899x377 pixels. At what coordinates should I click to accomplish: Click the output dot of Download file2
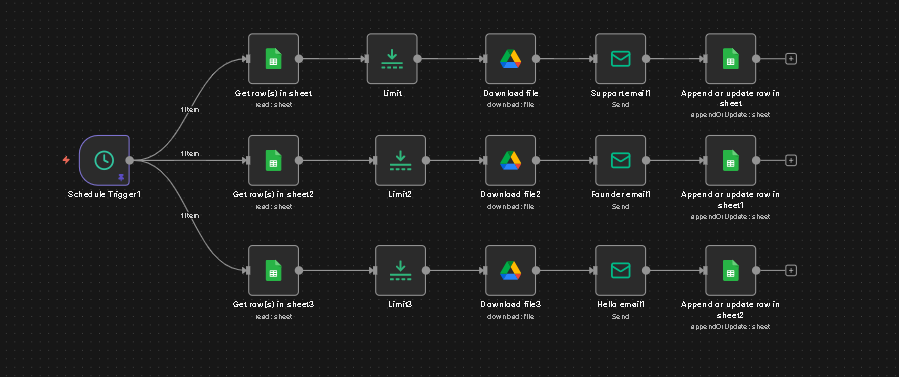pyautogui.click(x=536, y=160)
